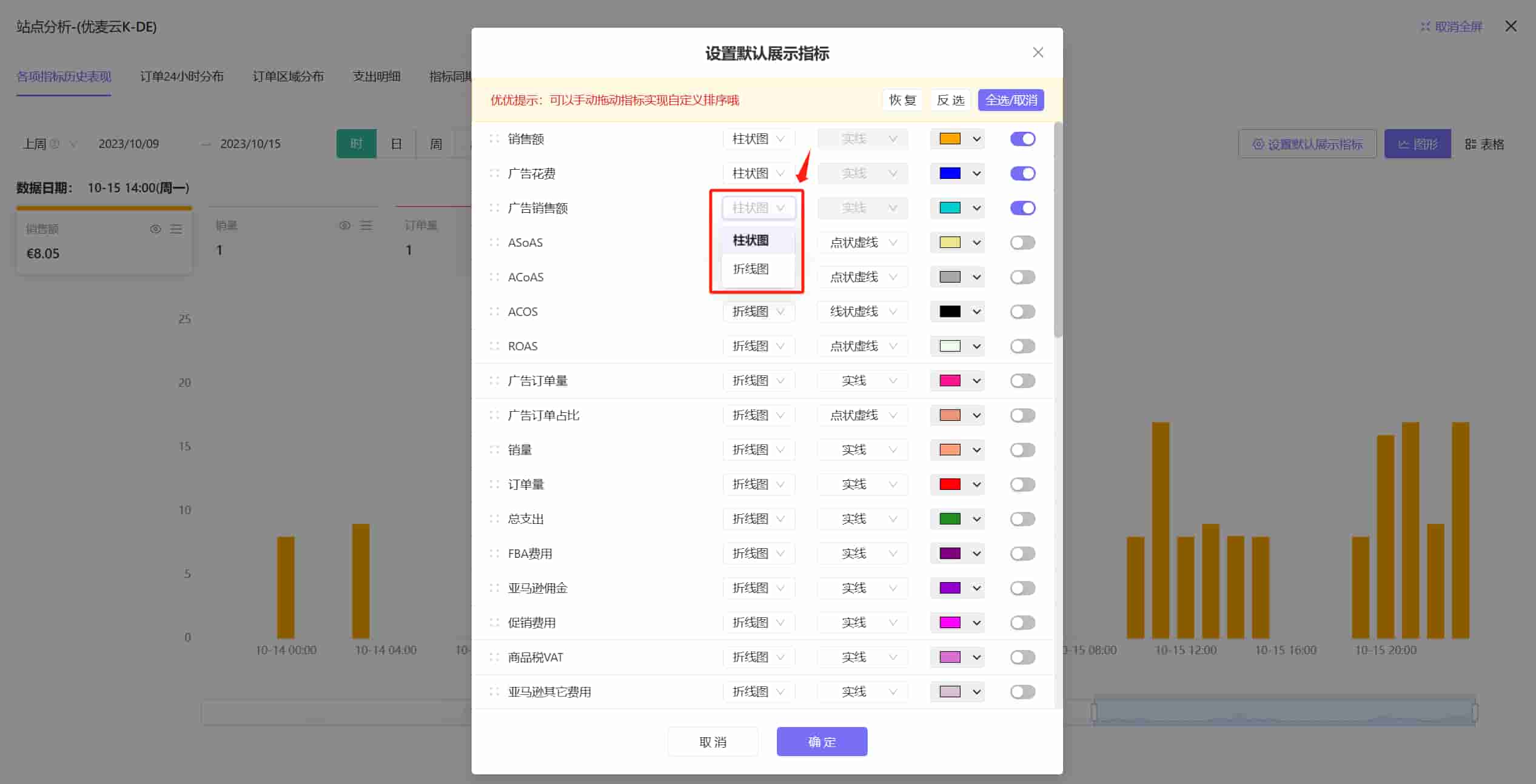Switch to 订单24小时分布 tab

click(181, 76)
